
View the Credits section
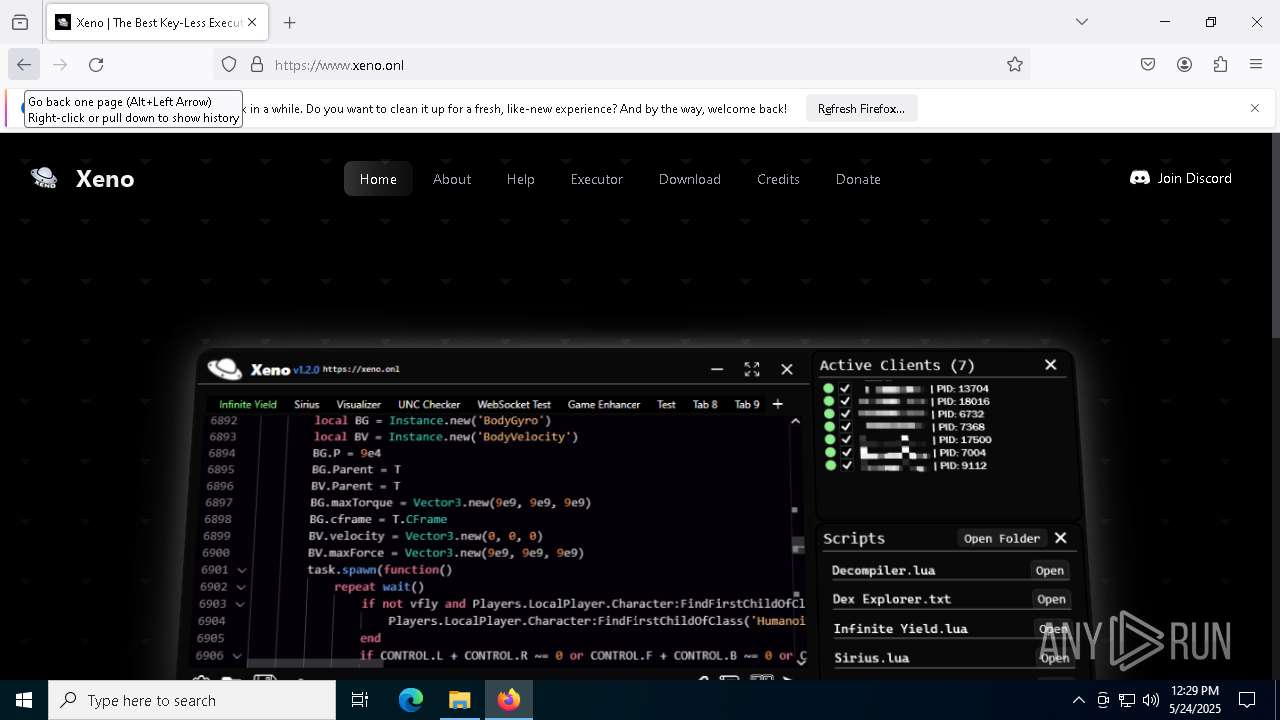[x=778, y=179]
